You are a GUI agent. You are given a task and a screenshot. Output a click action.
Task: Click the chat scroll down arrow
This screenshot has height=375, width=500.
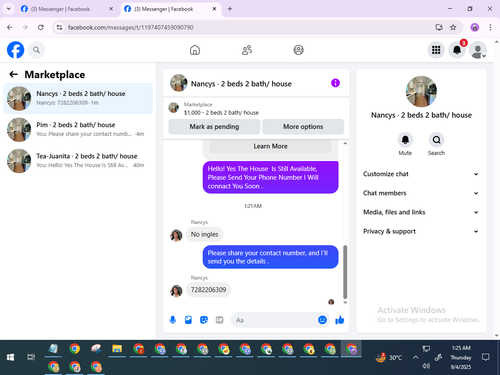pos(345,303)
